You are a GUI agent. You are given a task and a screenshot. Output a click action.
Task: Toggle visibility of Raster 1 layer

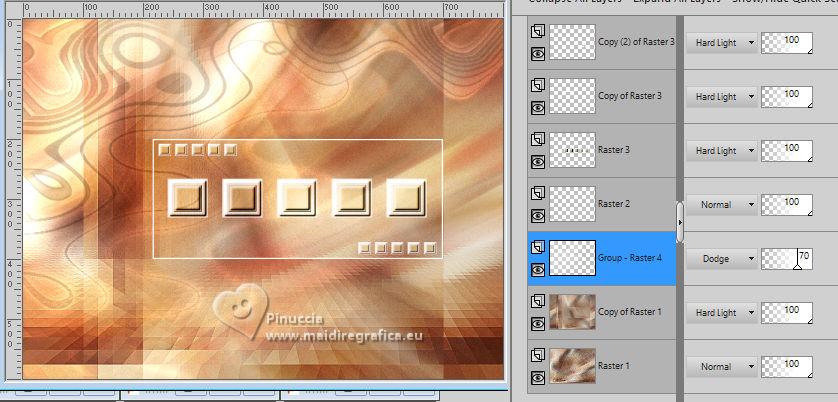point(538,378)
